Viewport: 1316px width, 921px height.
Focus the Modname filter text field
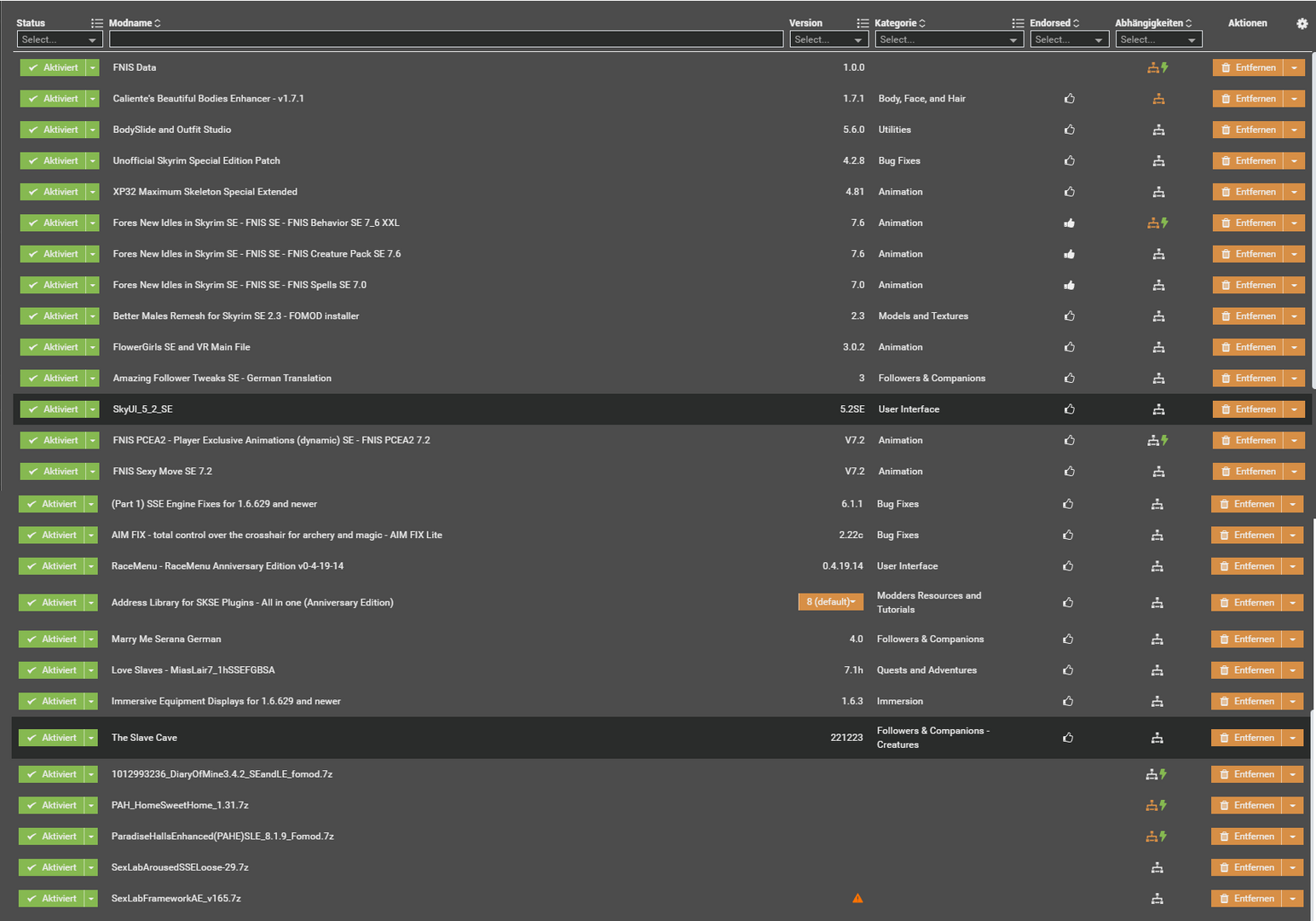coord(446,39)
